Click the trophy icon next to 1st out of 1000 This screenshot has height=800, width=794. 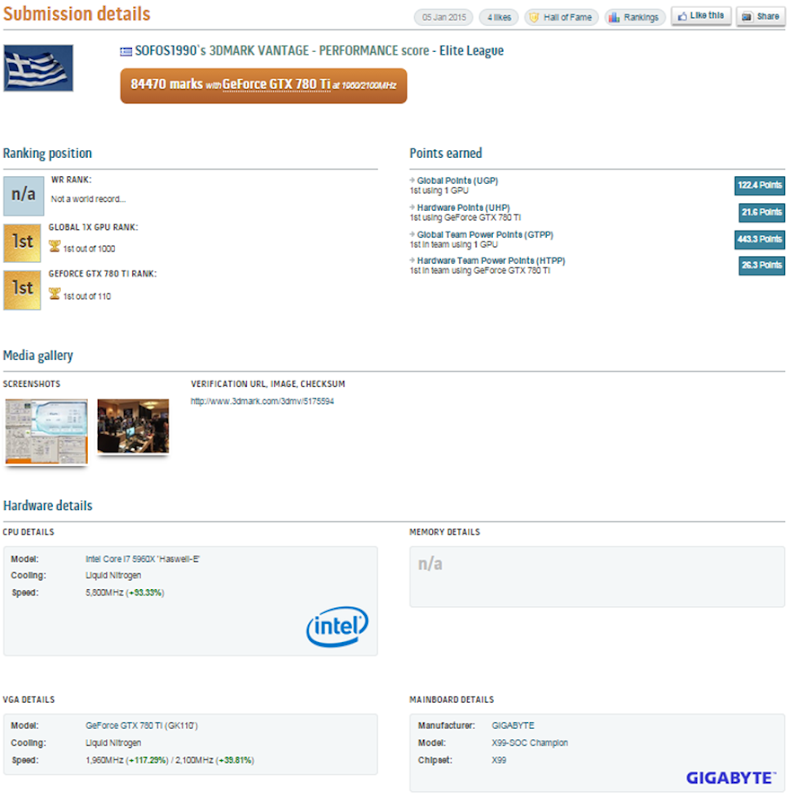pyautogui.click(x=55, y=246)
